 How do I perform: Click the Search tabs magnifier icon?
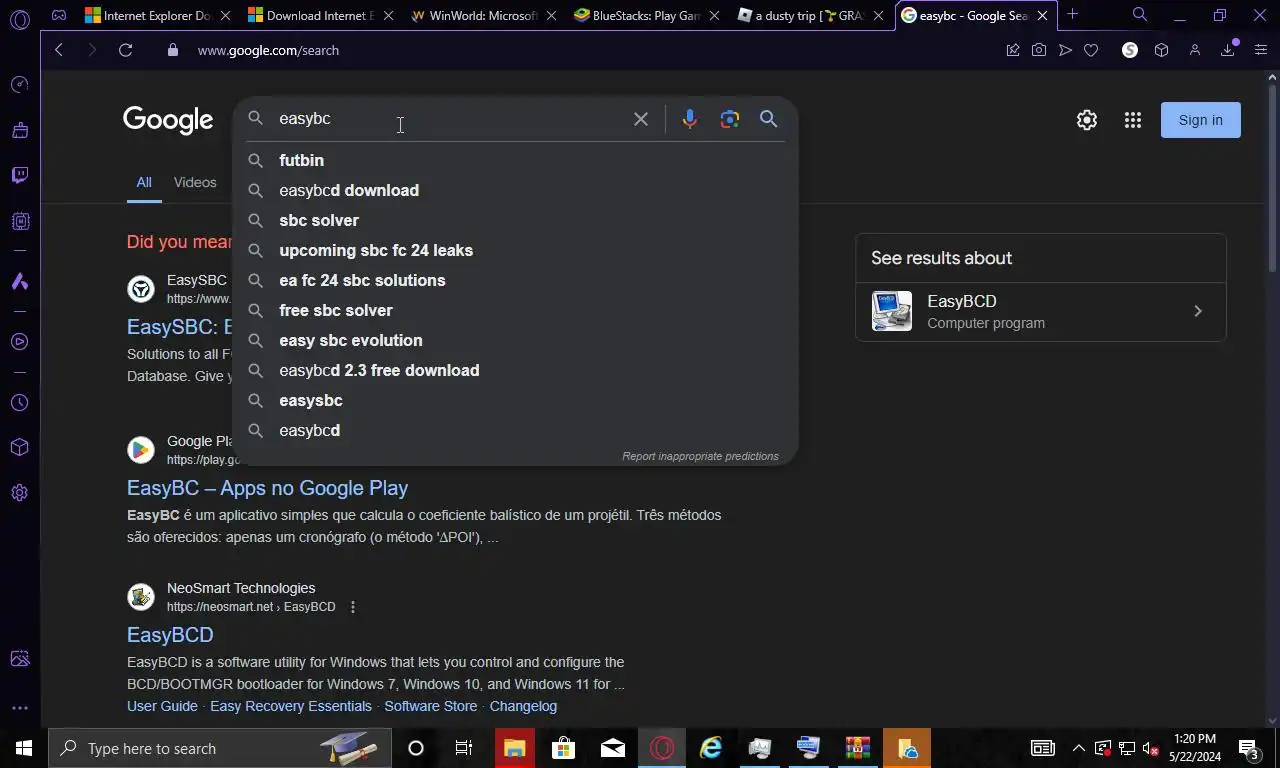point(1140,15)
